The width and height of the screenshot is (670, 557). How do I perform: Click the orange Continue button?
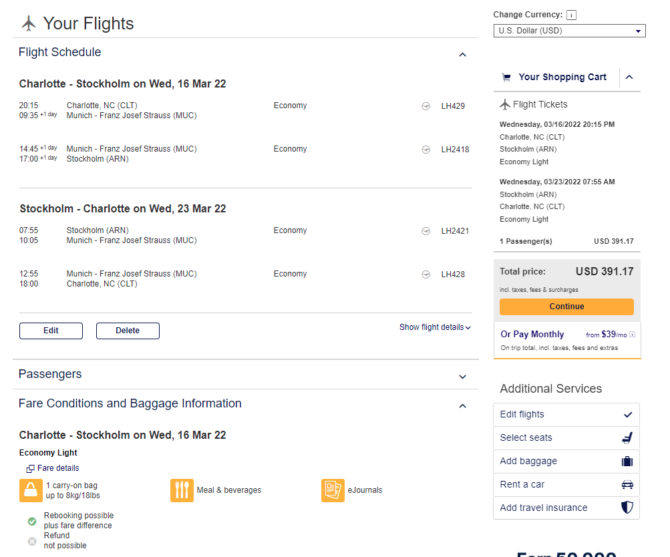click(x=567, y=307)
